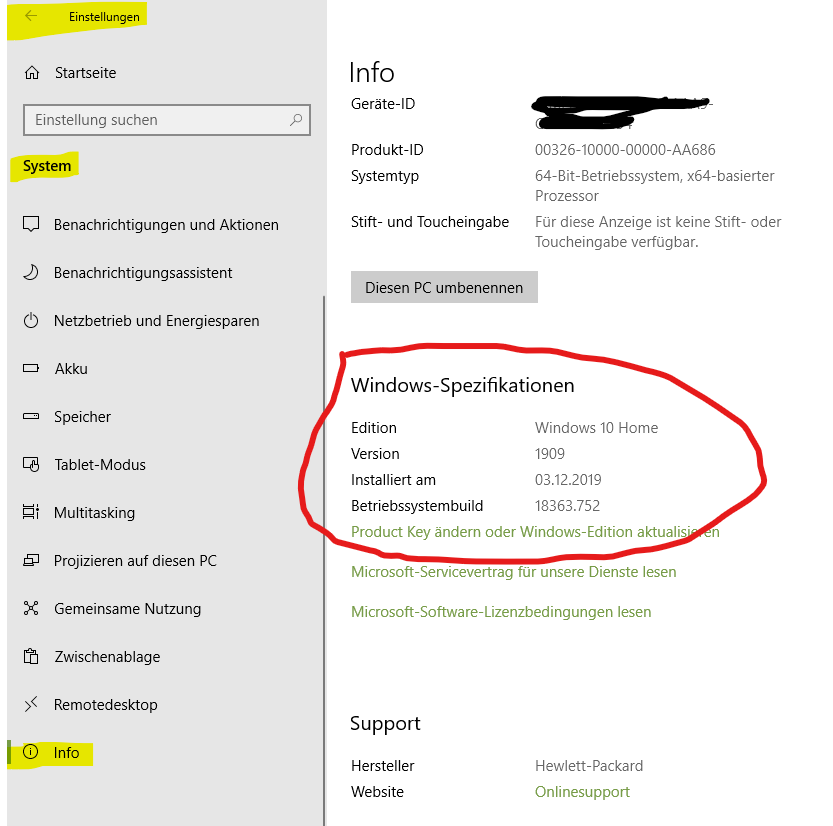Click the Systemtyp label
833x826 pixels.
[385, 176]
